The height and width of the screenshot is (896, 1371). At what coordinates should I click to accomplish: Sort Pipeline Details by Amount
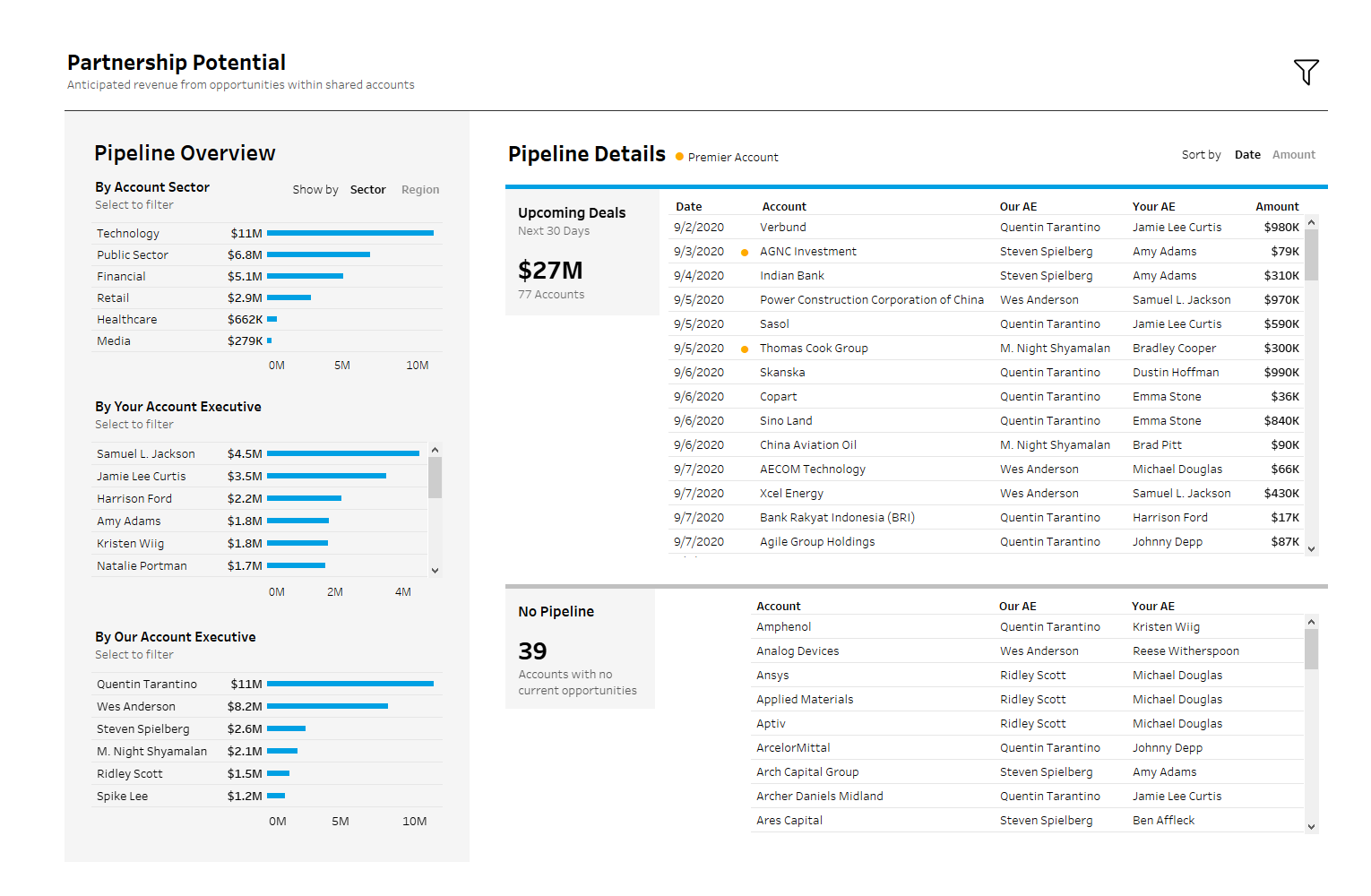1294,154
